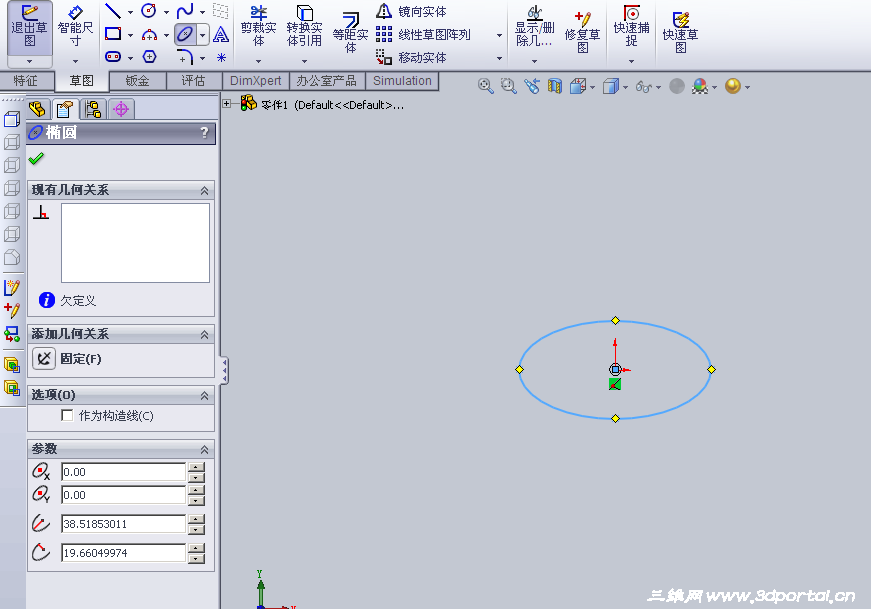Click the Hide/Show Items glasses icon
The width and height of the screenshot is (871, 609).
644,87
